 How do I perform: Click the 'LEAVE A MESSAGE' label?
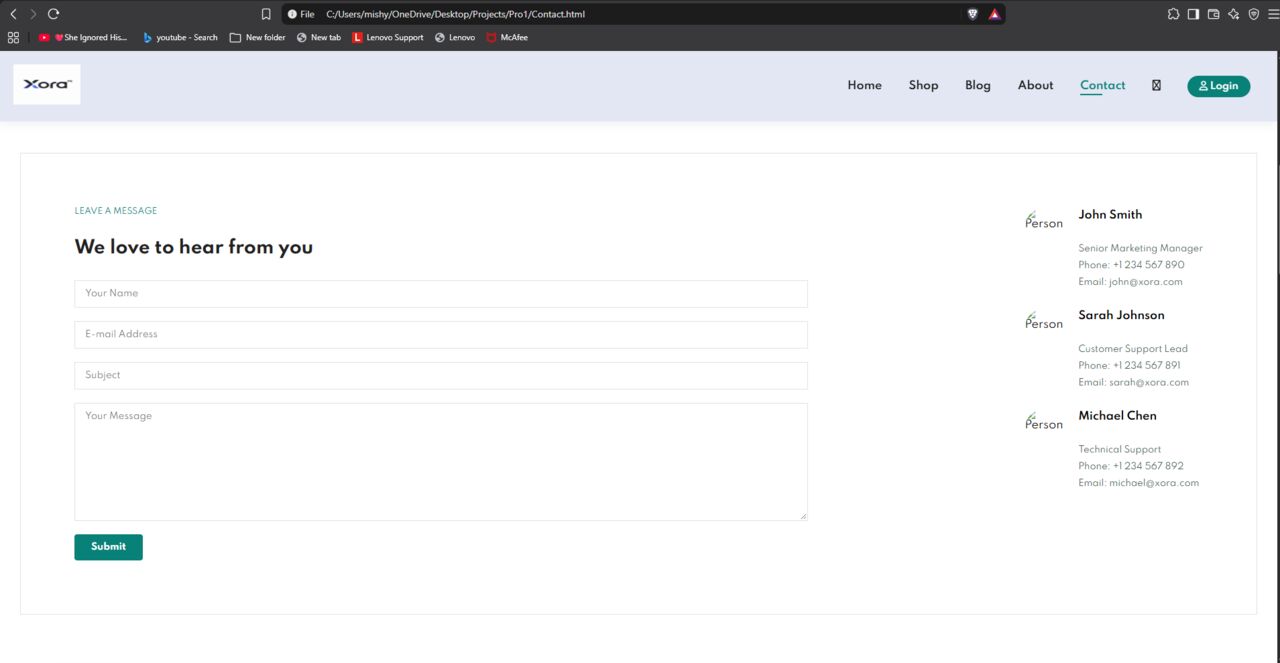coord(115,211)
